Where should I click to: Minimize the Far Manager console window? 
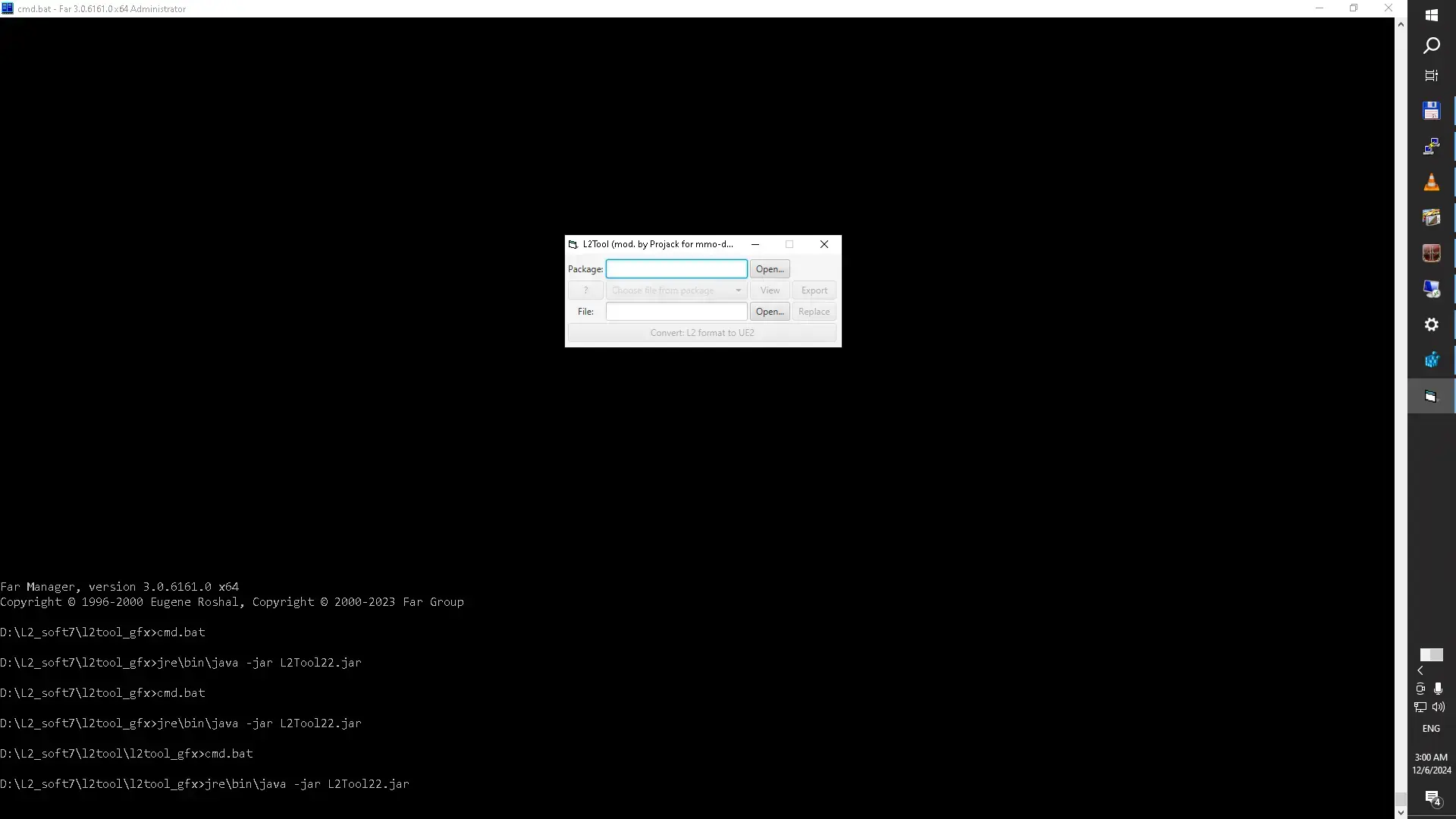click(1319, 8)
